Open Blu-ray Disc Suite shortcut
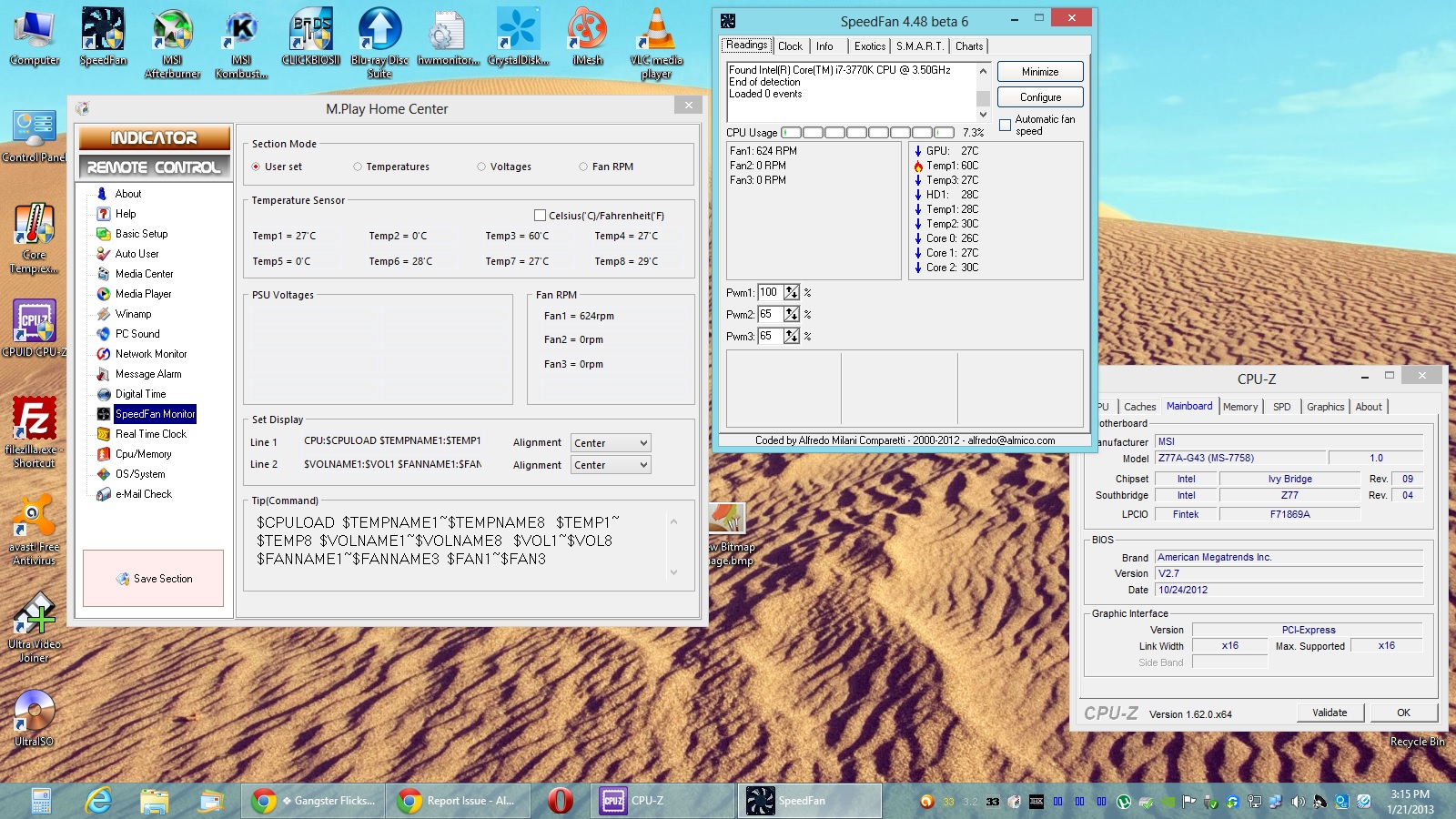 (379, 43)
